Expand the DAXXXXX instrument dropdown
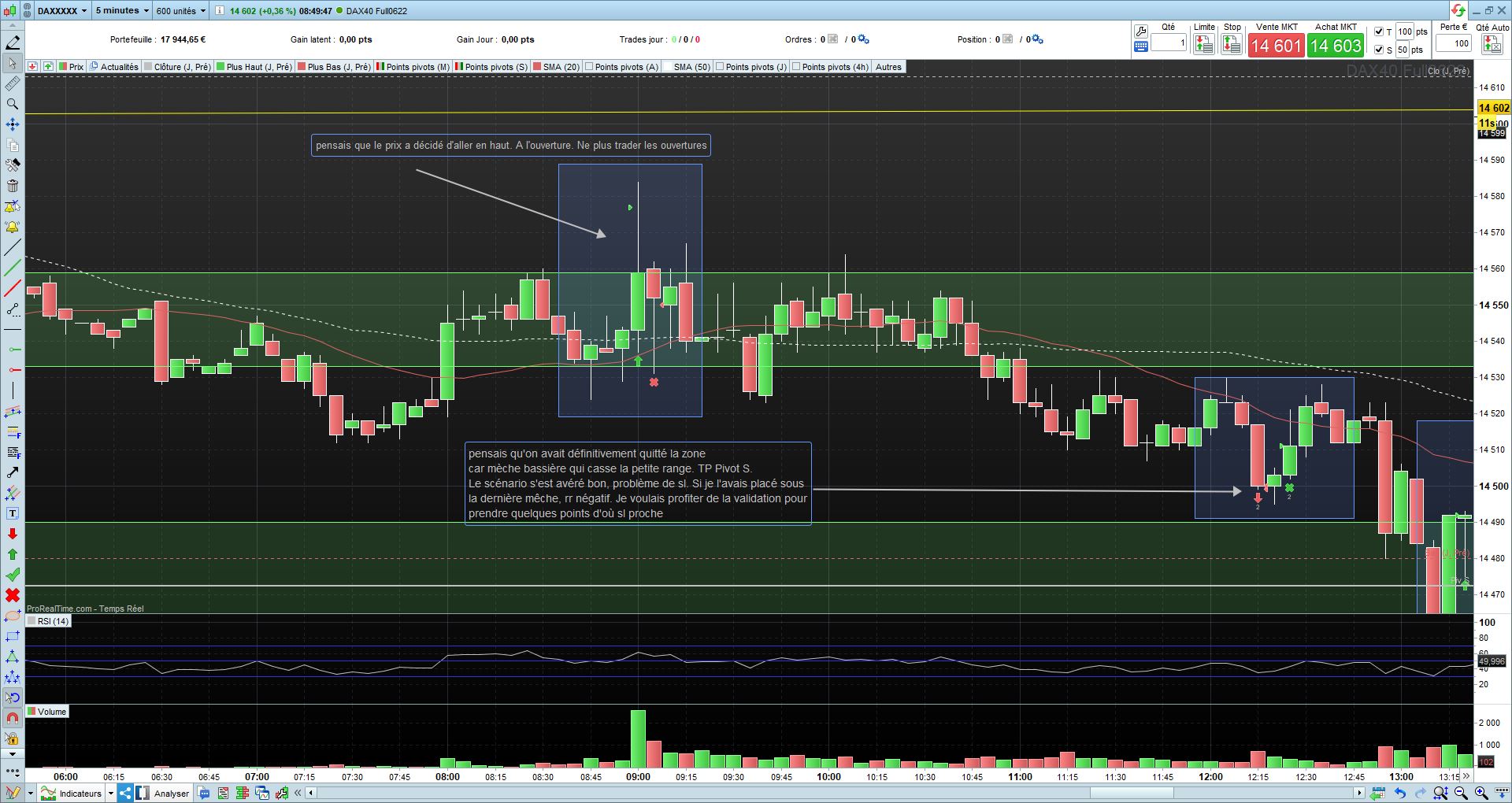Viewport: 1512px width, 803px height. pos(62,10)
